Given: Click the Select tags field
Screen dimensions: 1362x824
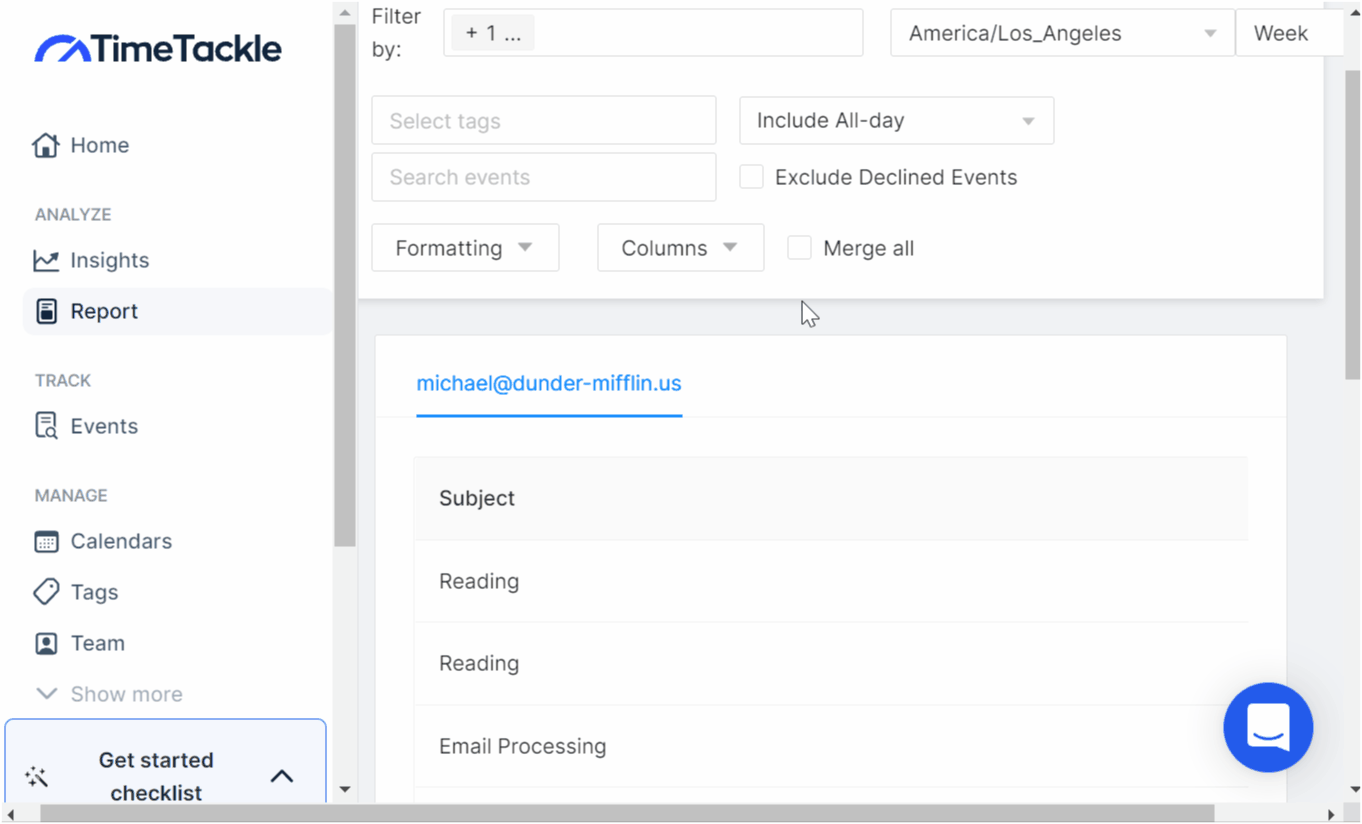Looking at the screenshot, I should (x=544, y=120).
